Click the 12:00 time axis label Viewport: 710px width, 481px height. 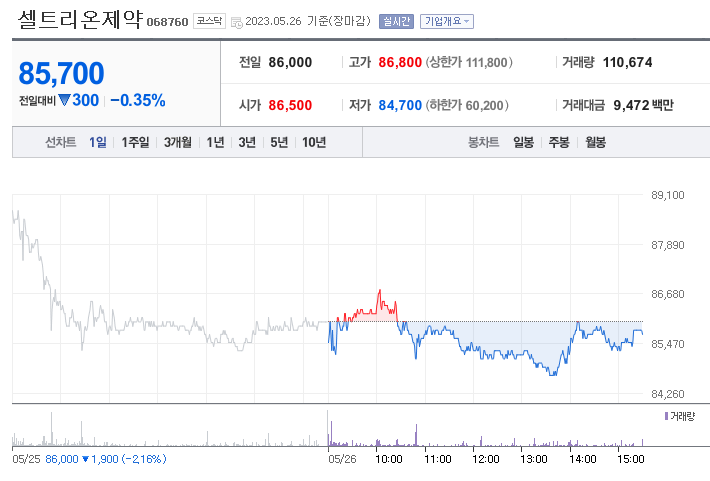coord(485,459)
